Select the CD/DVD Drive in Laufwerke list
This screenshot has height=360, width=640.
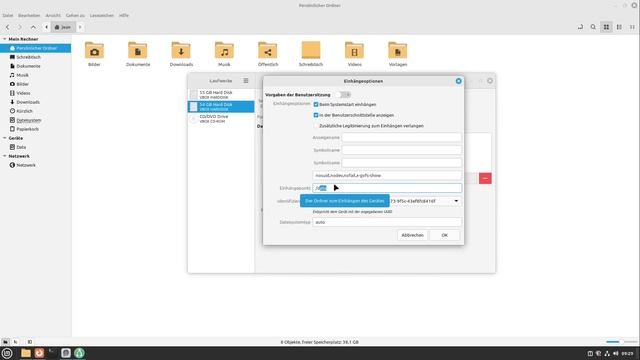click(x=221, y=119)
